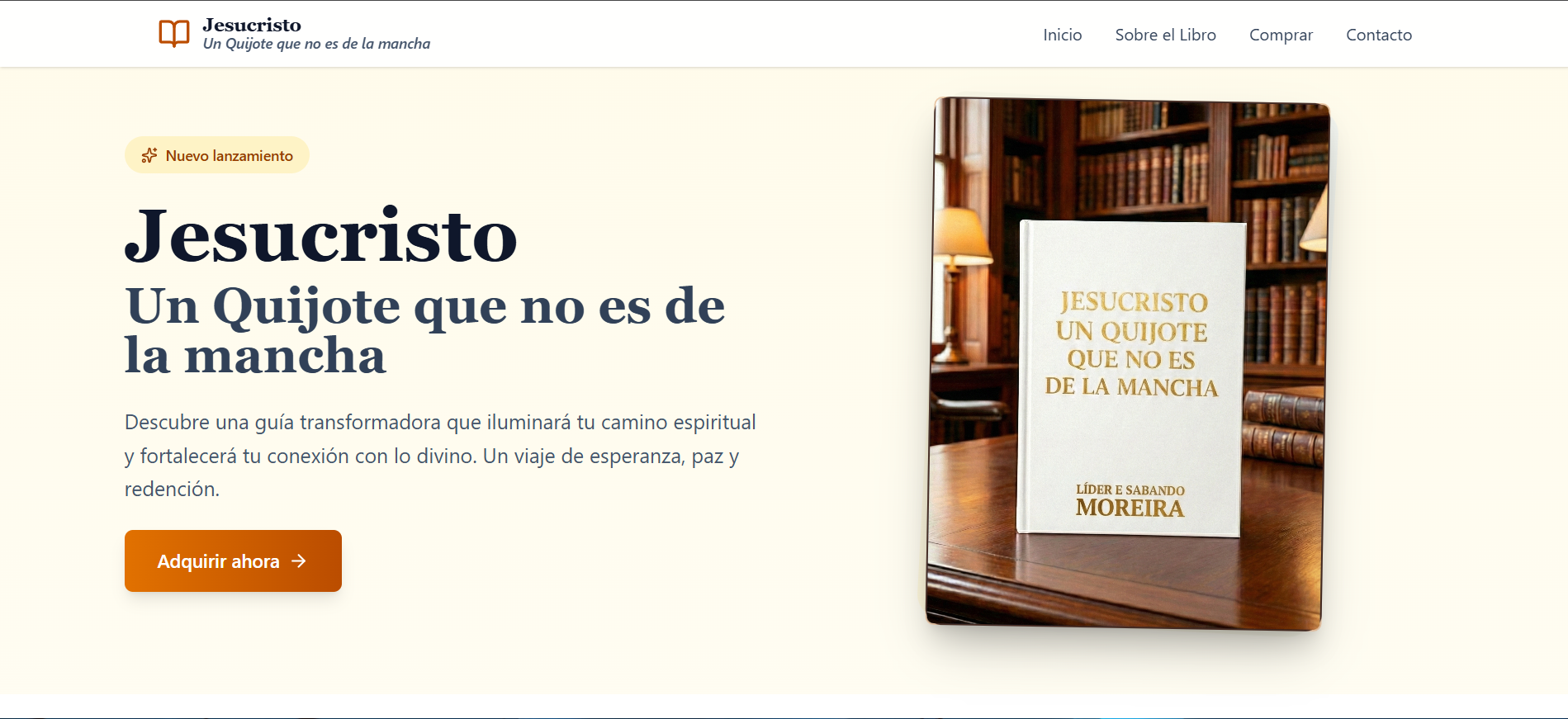Image resolution: width=1568 pixels, height=719 pixels.
Task: Click the open book logo icon
Action: click(173, 34)
